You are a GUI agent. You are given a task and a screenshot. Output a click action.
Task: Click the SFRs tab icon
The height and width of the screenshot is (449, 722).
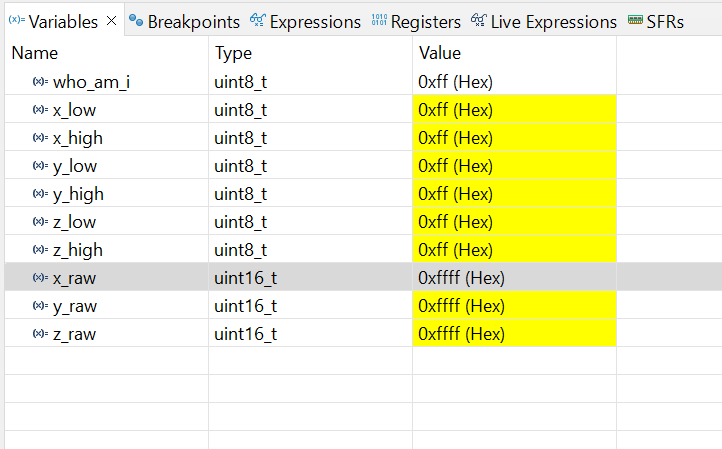(635, 21)
